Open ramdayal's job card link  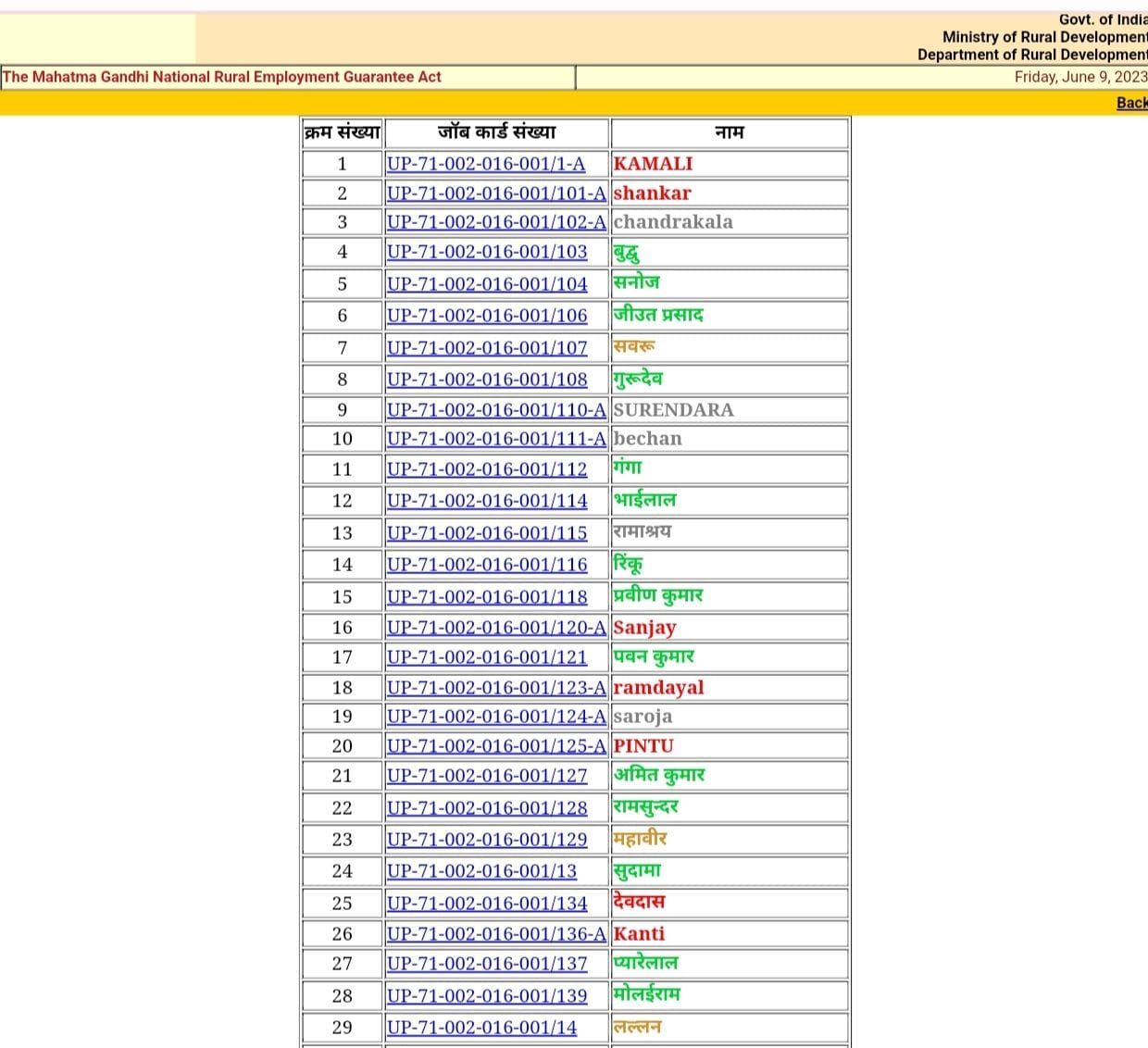[x=495, y=688]
